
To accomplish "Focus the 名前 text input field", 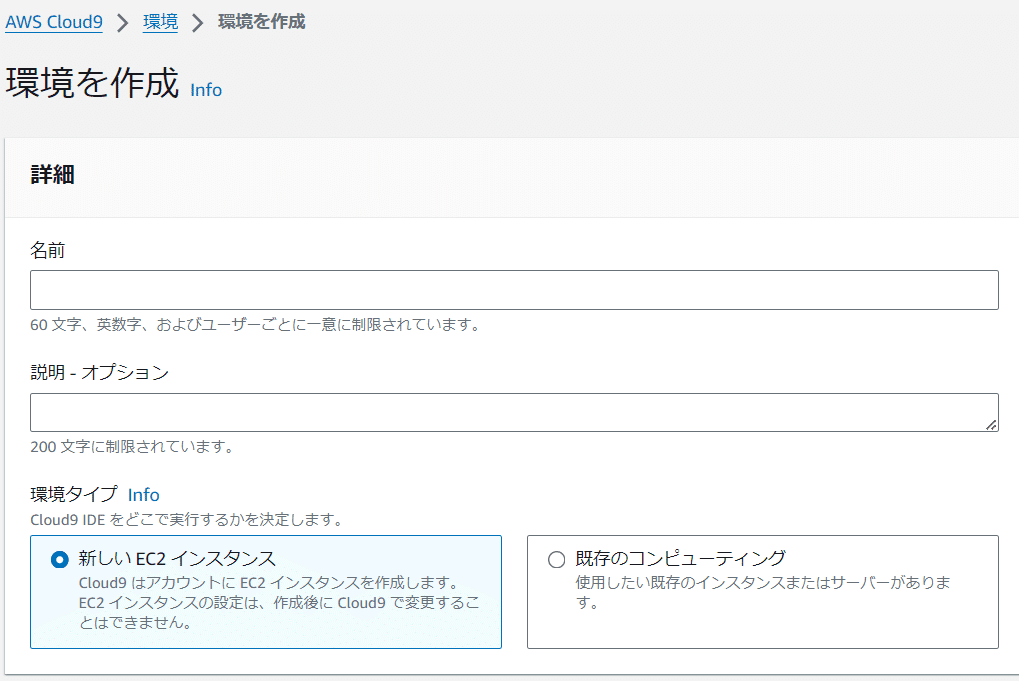I will [514, 290].
